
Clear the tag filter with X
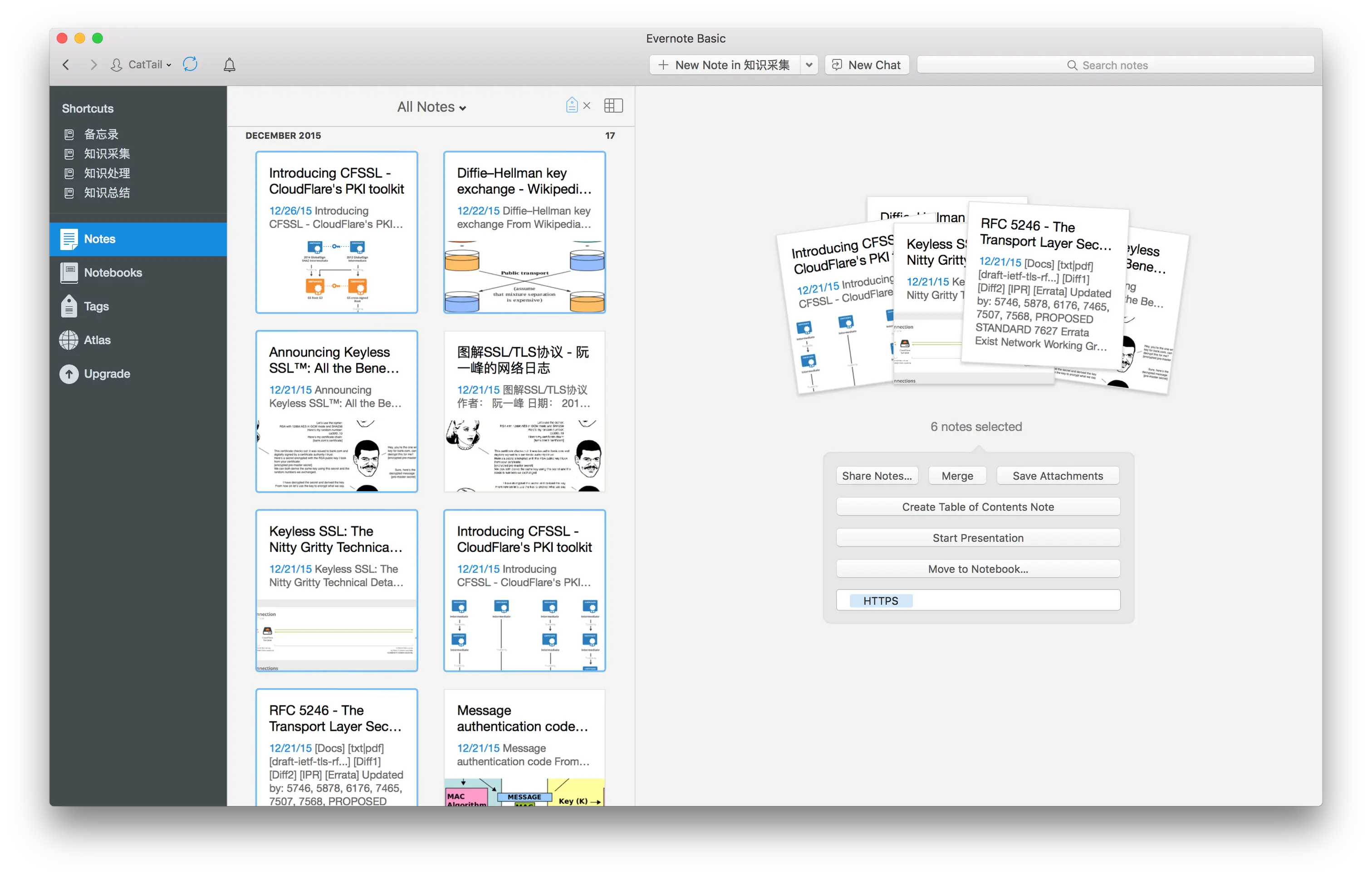(587, 105)
